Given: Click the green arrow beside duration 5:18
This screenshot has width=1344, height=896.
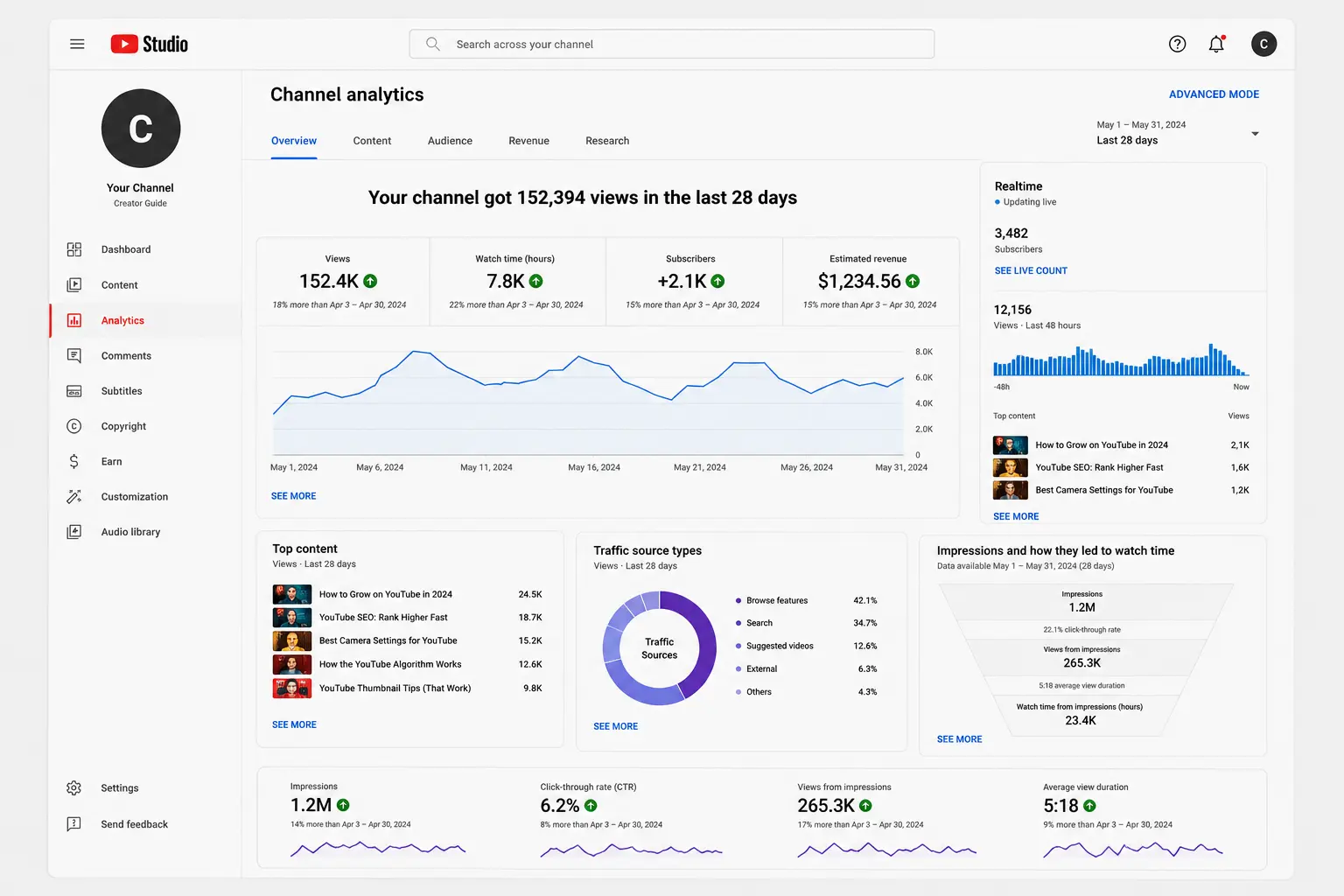Looking at the screenshot, I should tap(1089, 805).
